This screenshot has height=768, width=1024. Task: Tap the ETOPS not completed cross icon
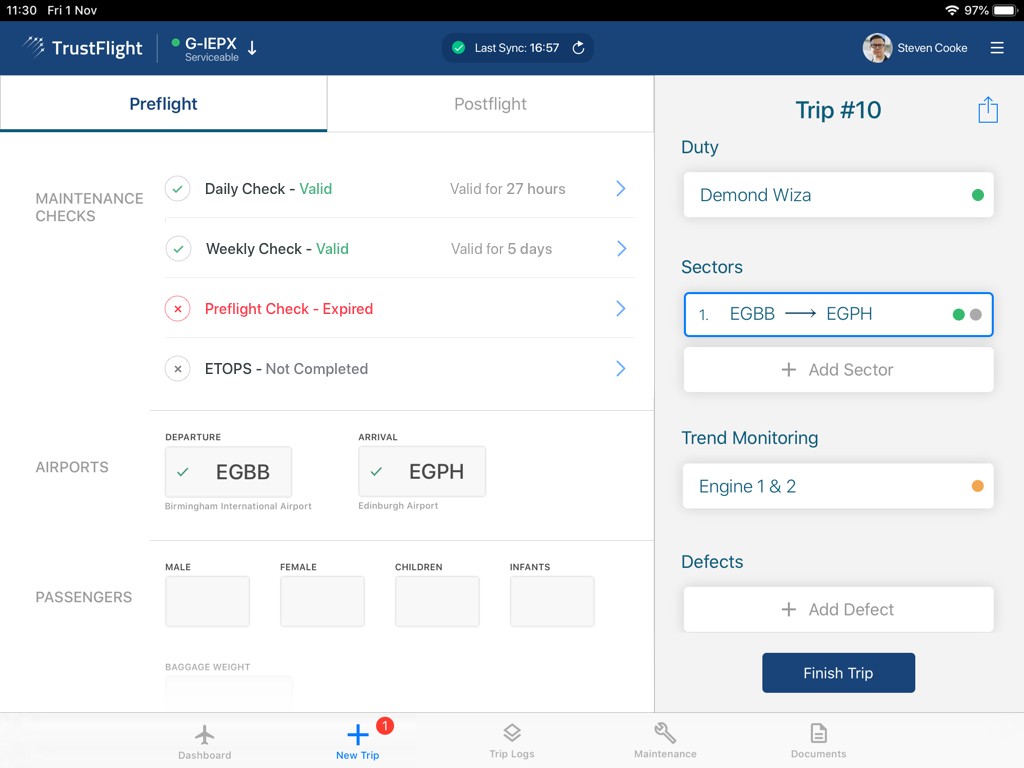click(x=178, y=369)
